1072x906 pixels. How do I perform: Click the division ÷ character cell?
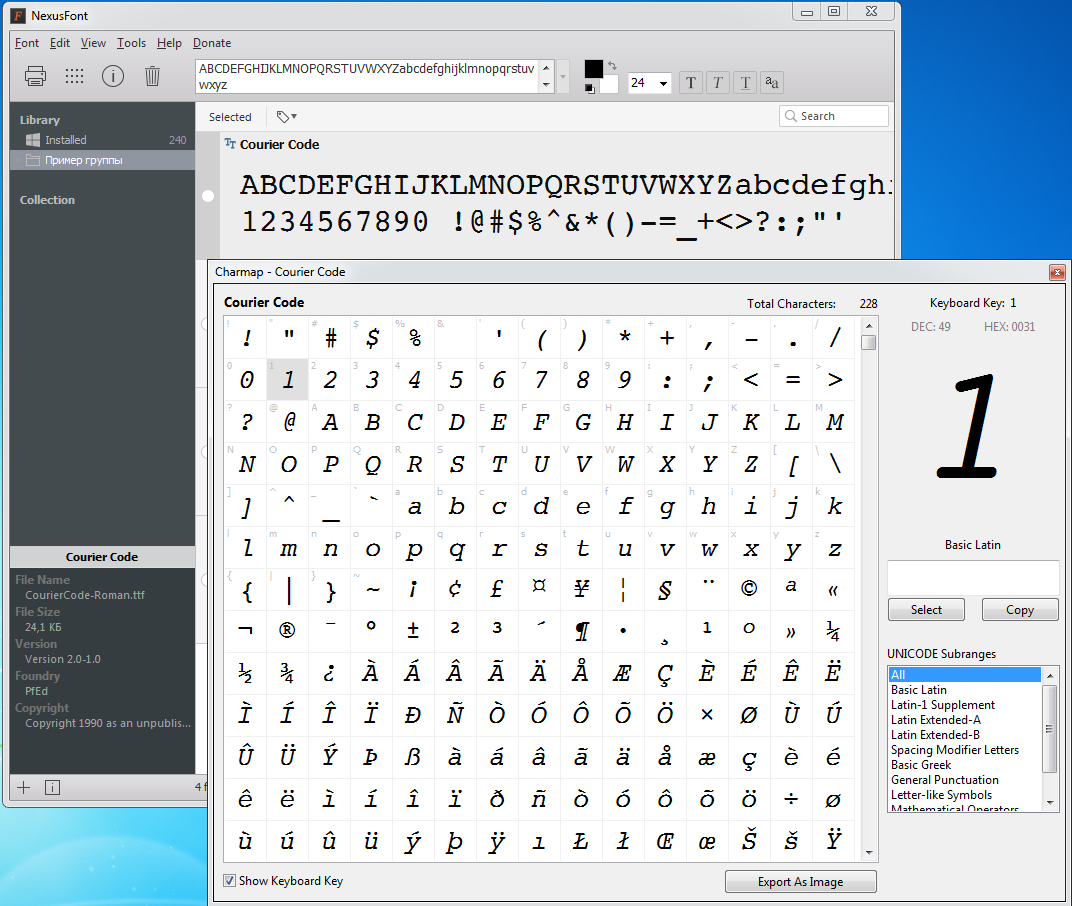tap(791, 799)
